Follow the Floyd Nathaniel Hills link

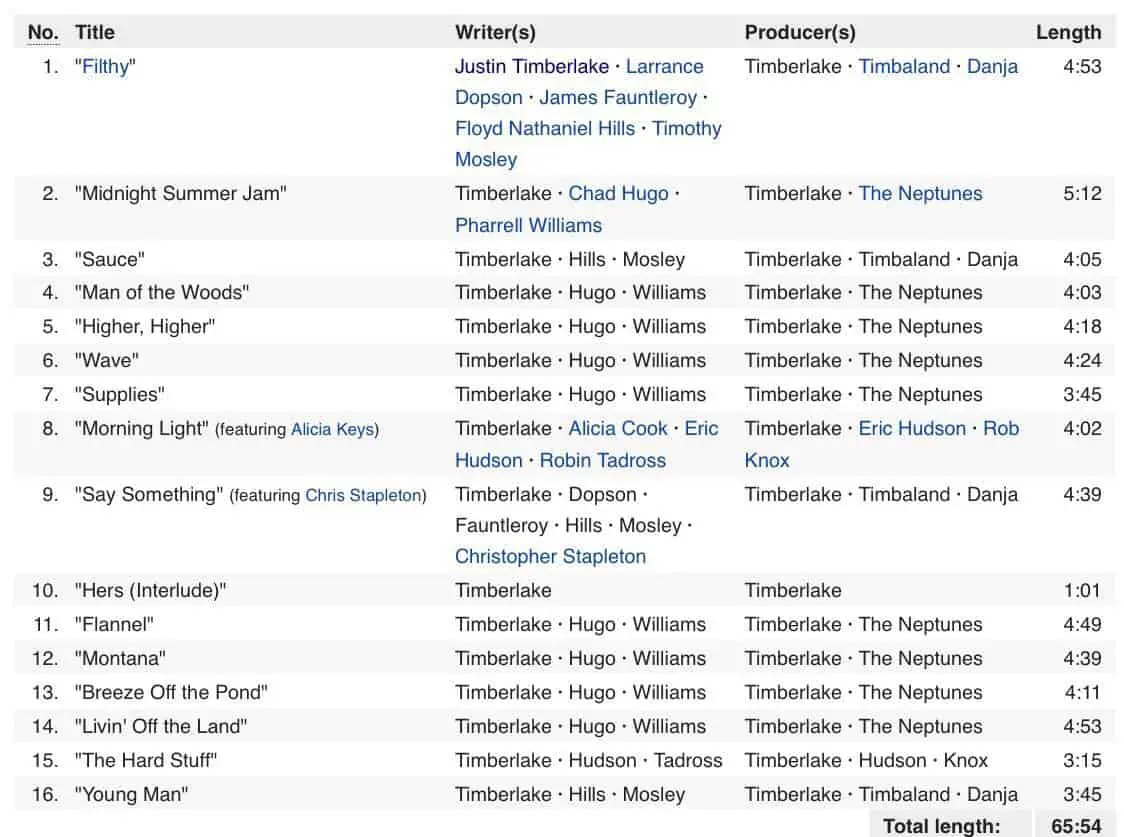click(544, 129)
